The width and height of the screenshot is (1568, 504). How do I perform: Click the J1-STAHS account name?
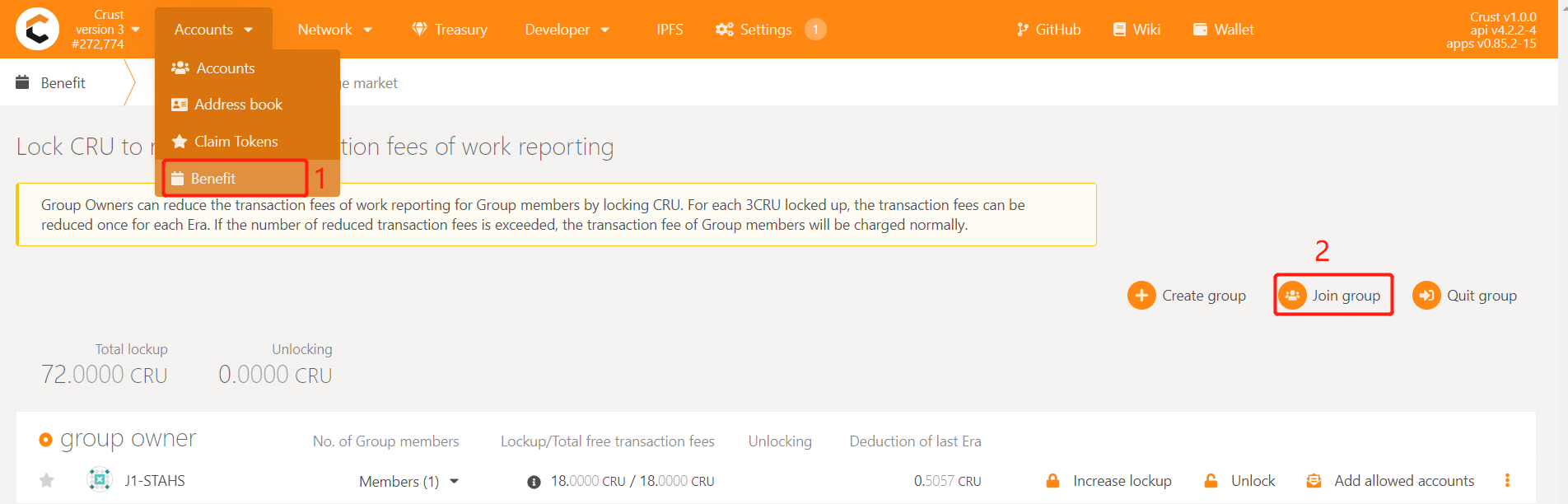click(x=155, y=481)
